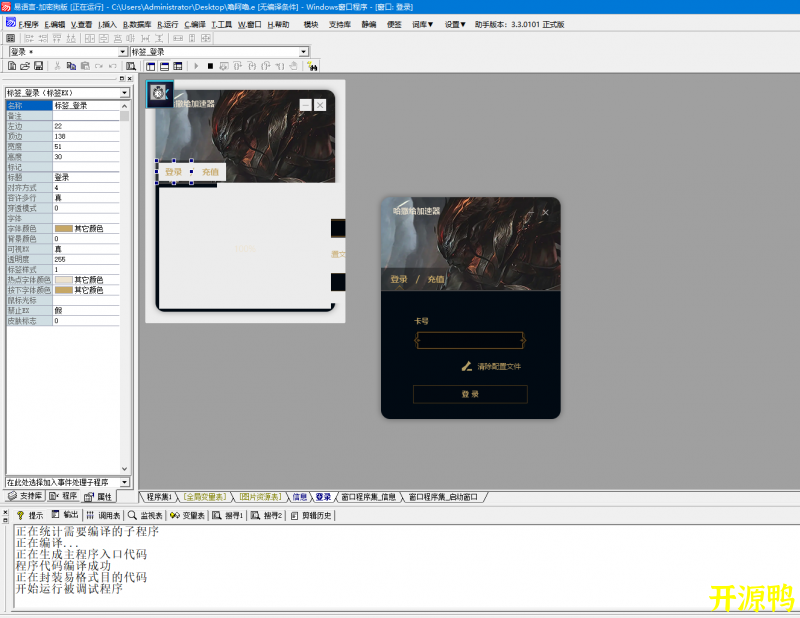Switch to the 程序 panel tab
The image size is (800, 618).
pyautogui.click(x=63, y=496)
